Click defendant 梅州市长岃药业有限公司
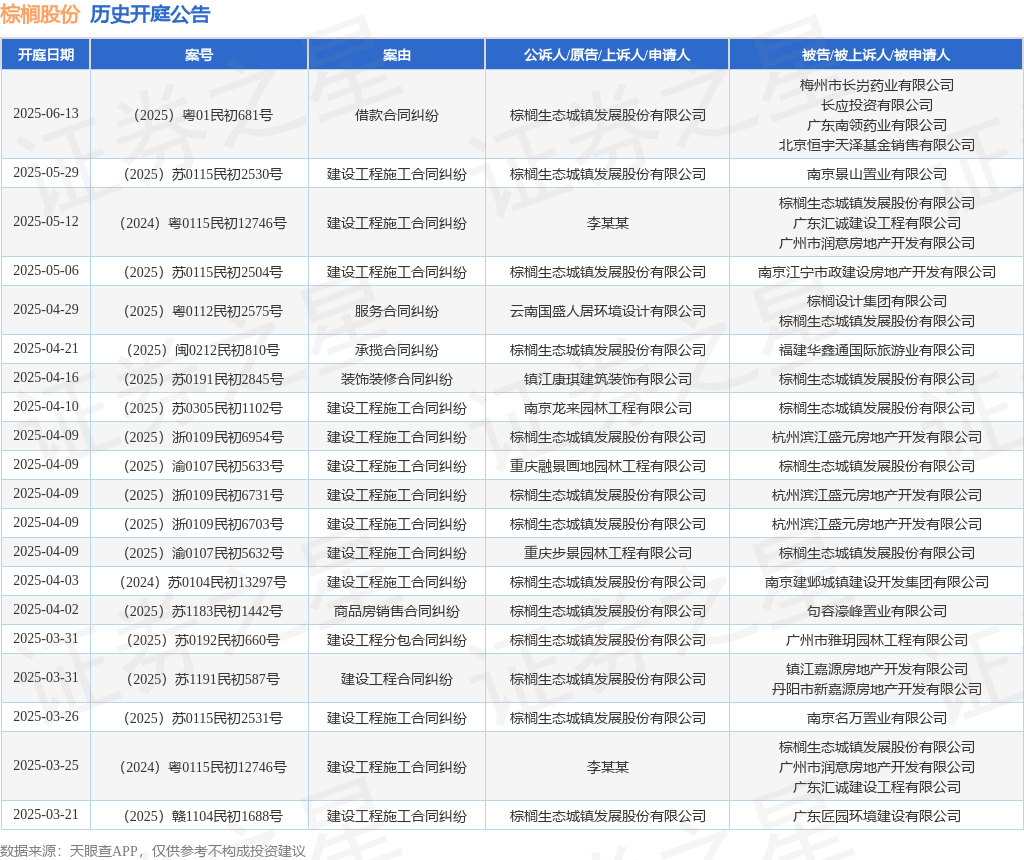This screenshot has width=1024, height=860. 876,85
